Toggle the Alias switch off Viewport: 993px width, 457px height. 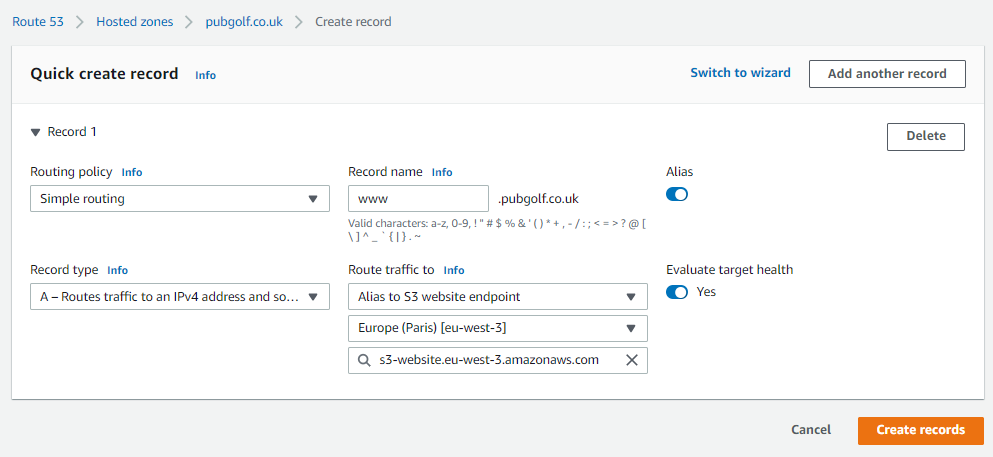(676, 194)
